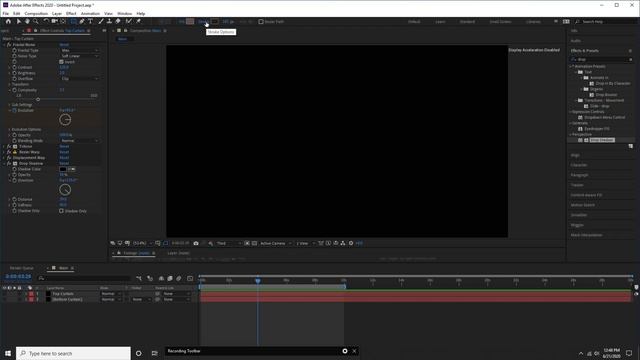Expand the Transform group in Fractal Noise
The height and width of the screenshot is (360, 640).
(9, 84)
